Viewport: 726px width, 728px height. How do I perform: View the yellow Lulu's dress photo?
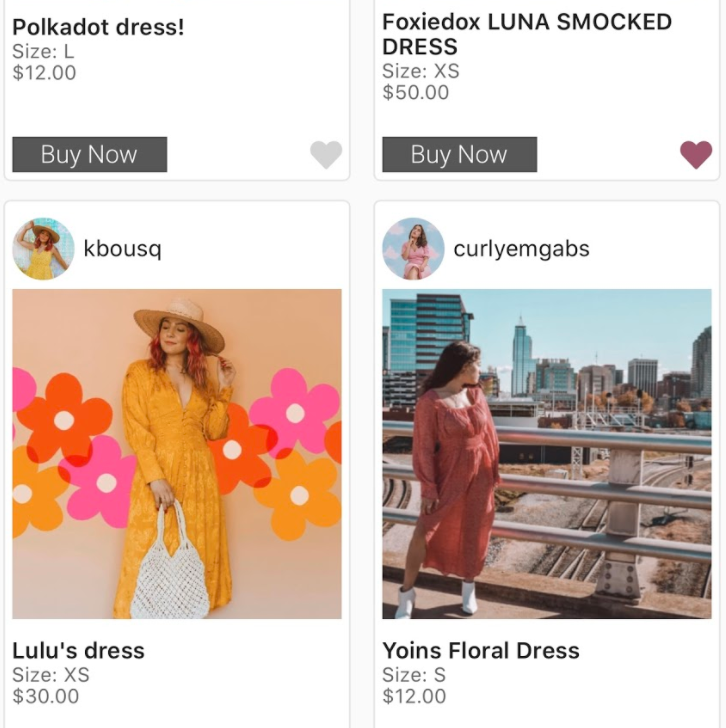click(177, 454)
